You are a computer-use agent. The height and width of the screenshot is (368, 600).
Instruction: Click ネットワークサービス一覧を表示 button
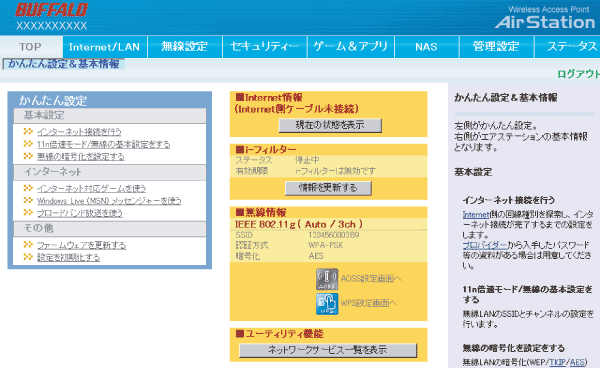click(x=328, y=350)
